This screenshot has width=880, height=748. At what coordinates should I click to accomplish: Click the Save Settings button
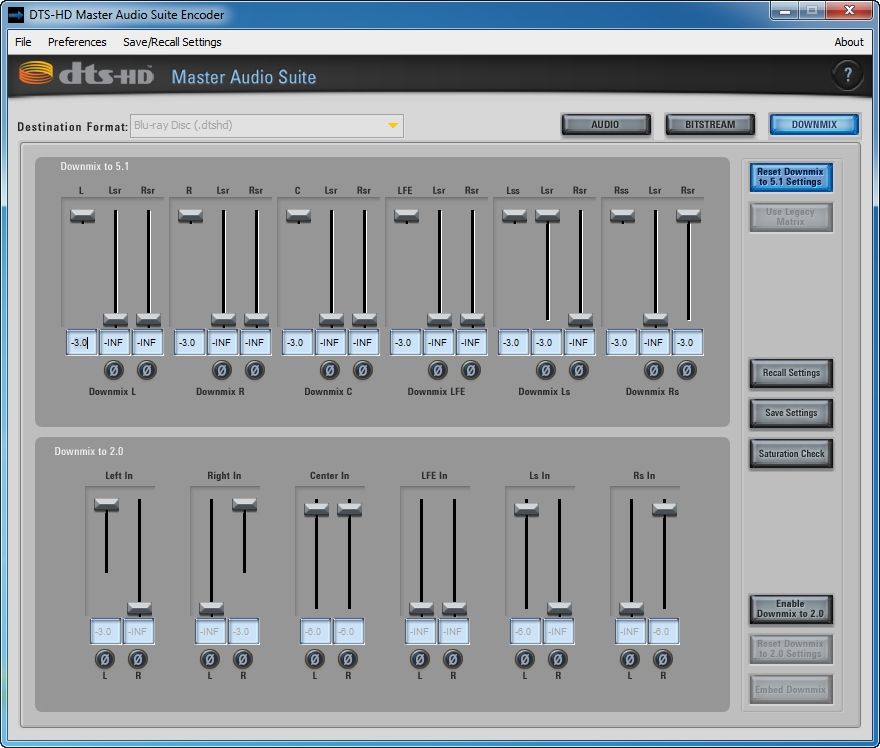[x=791, y=413]
